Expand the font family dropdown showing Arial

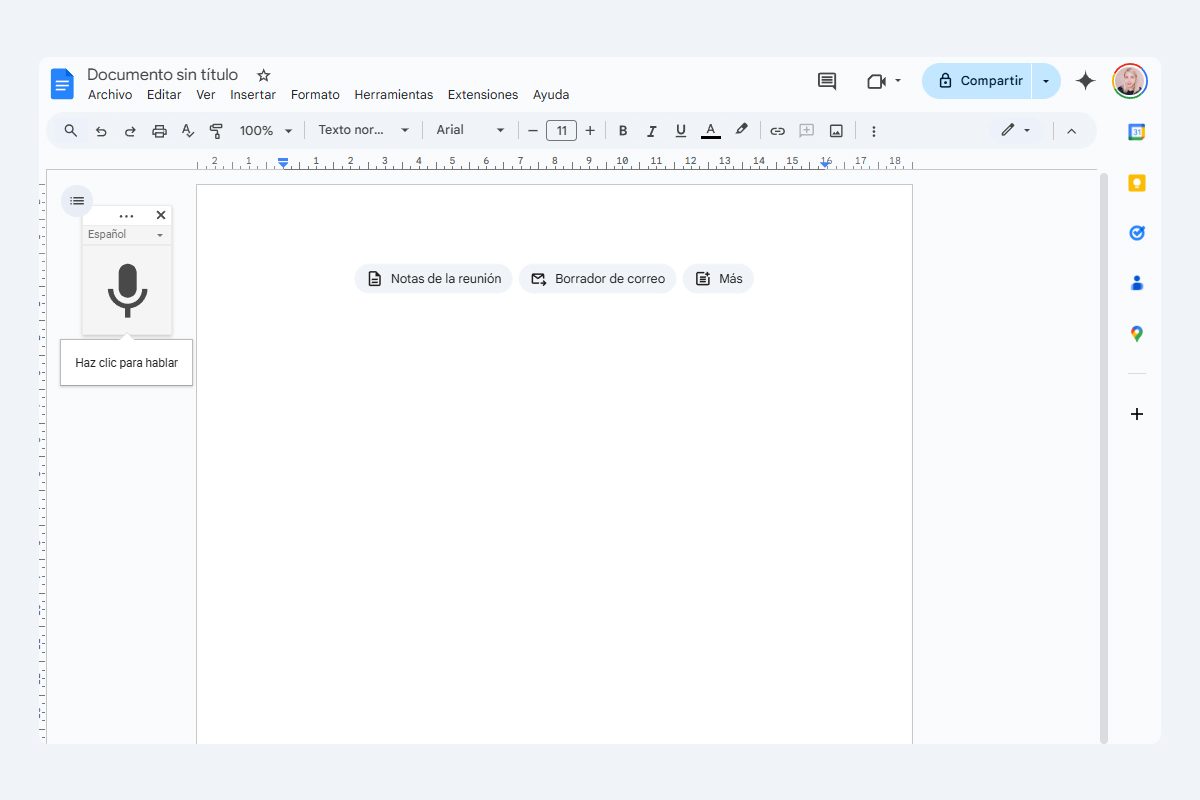pos(470,130)
